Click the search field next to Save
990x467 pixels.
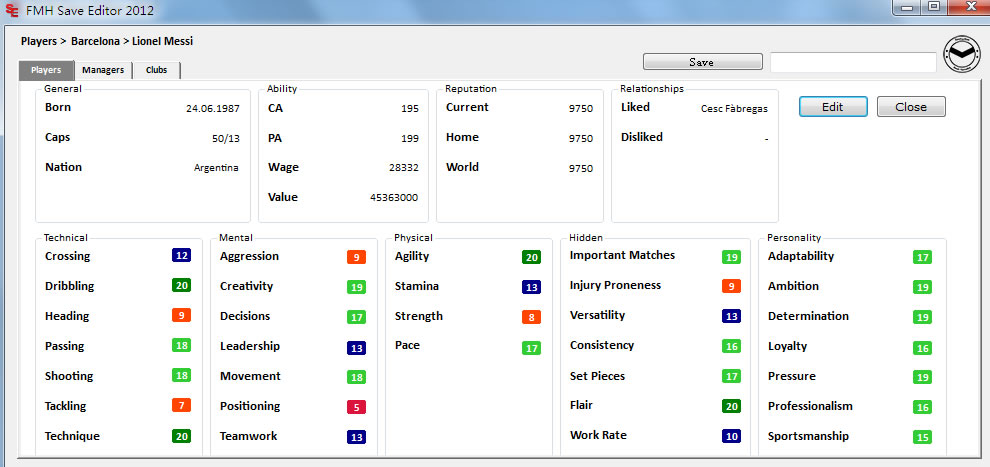click(x=852, y=62)
